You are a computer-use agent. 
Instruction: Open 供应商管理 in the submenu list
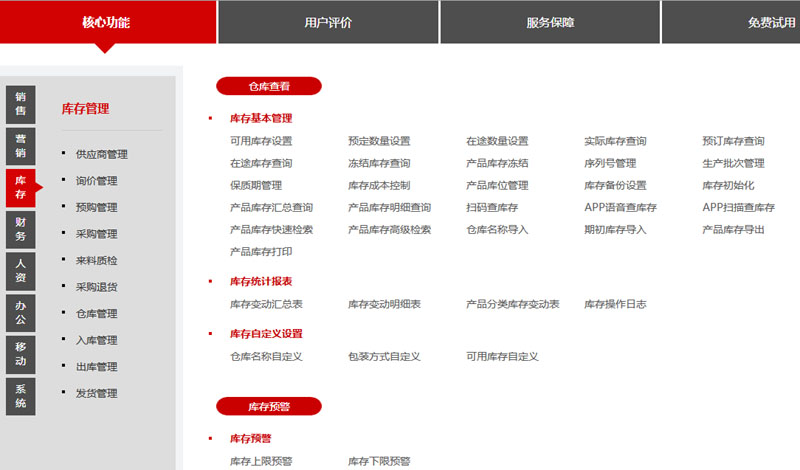coord(101,155)
